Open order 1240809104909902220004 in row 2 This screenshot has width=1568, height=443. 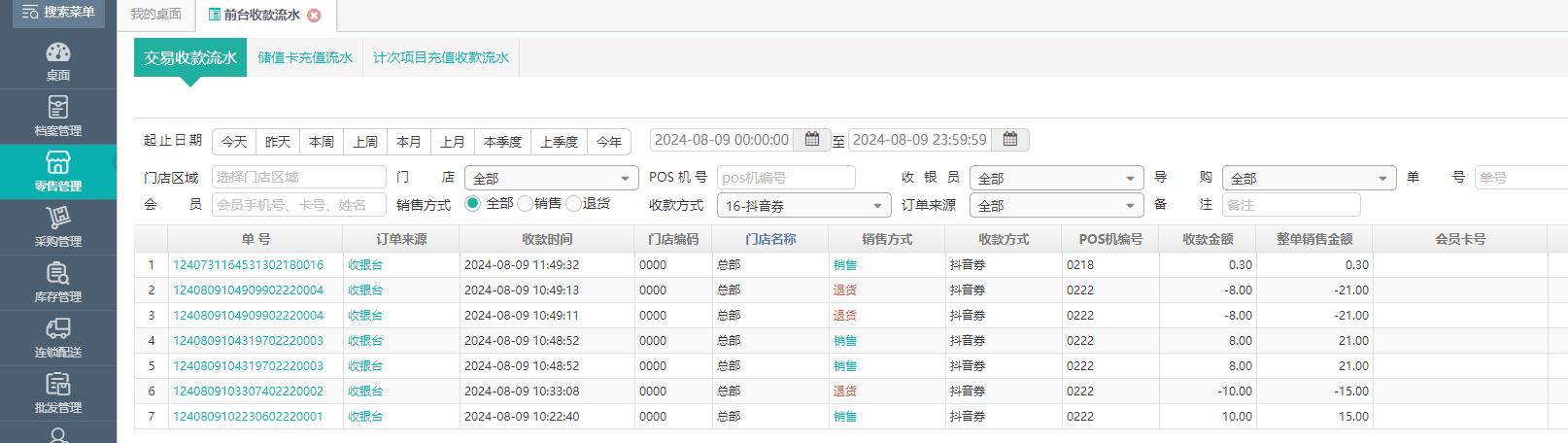click(x=248, y=290)
